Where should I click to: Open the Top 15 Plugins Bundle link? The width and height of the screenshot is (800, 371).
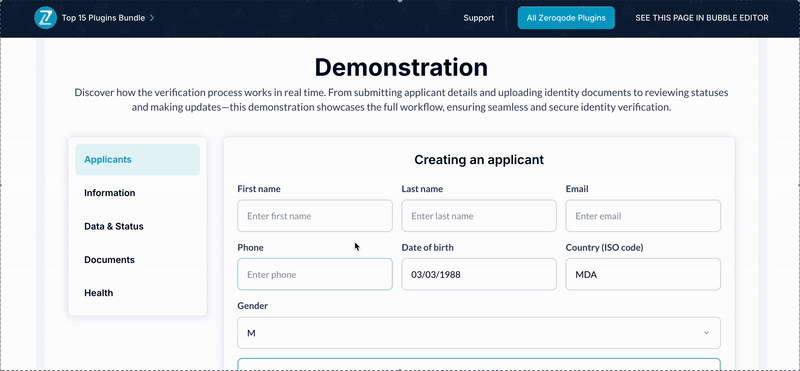[x=104, y=18]
